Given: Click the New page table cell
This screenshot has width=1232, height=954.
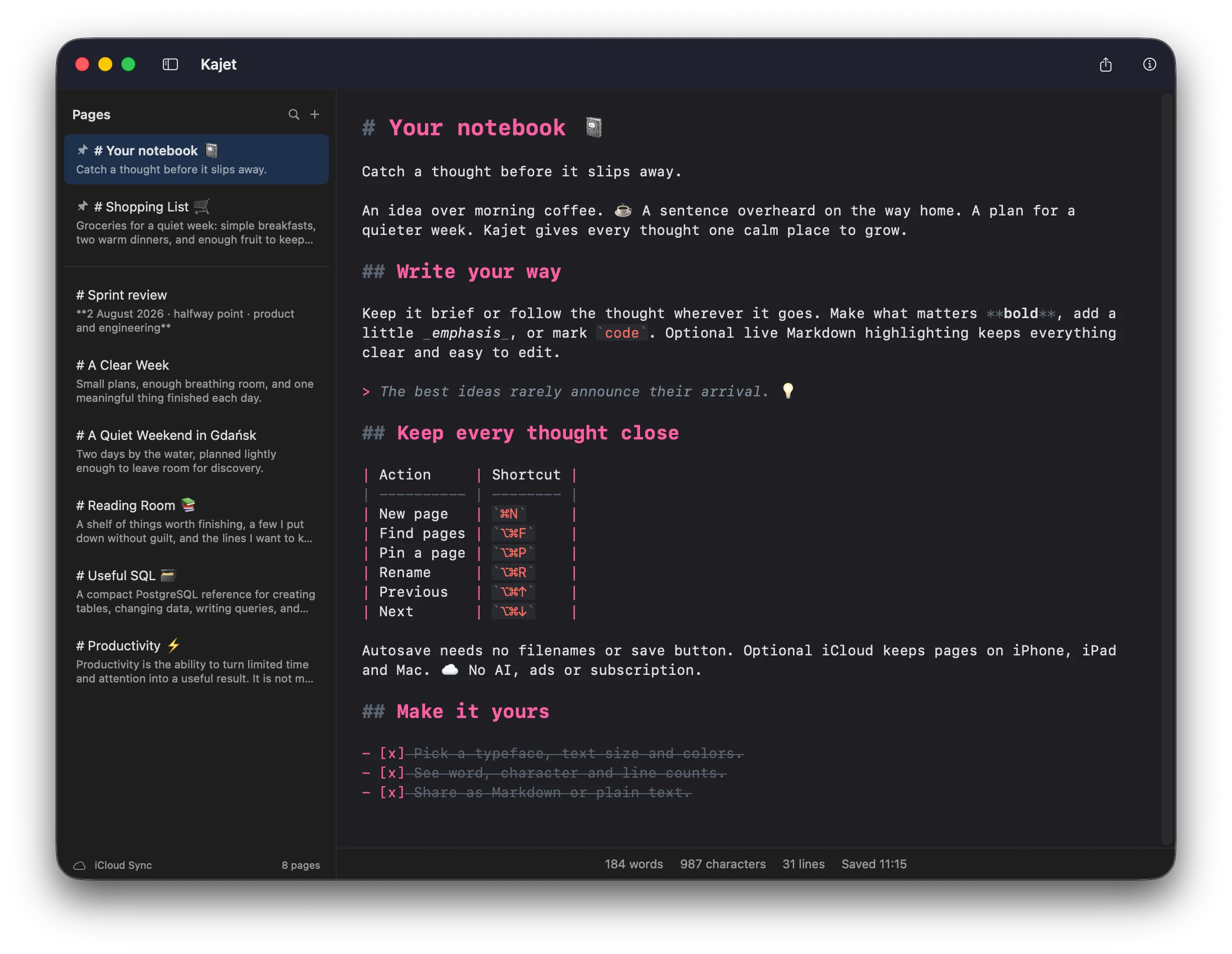Looking at the screenshot, I should point(414,514).
